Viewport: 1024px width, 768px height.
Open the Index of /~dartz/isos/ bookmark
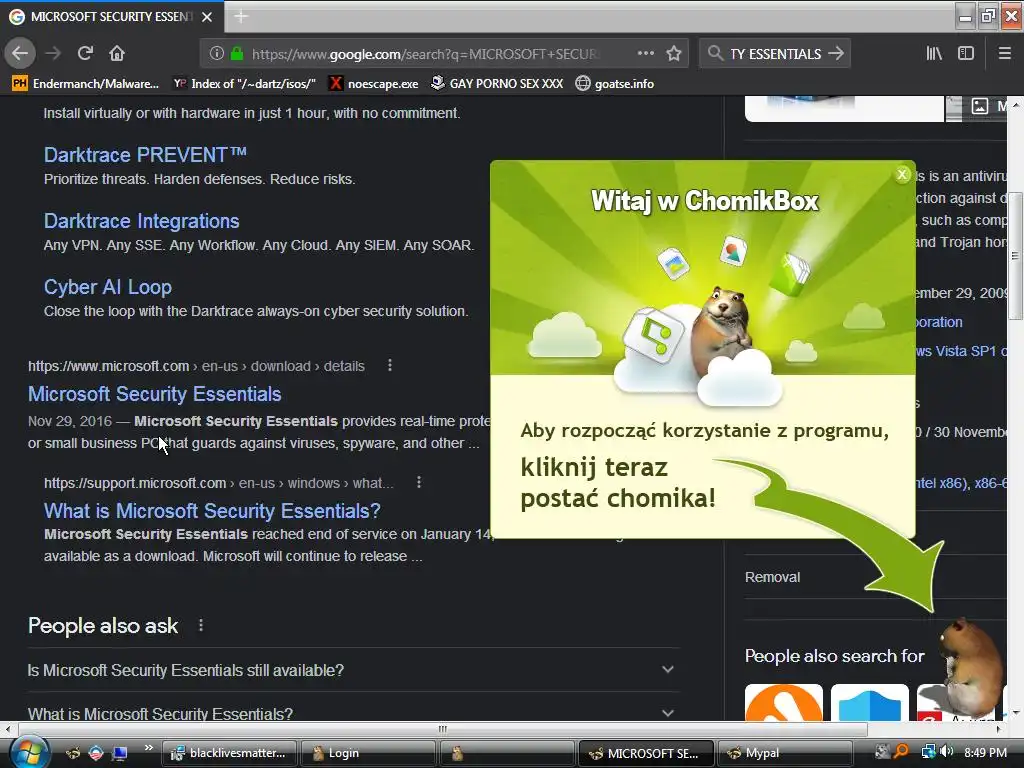tap(244, 84)
